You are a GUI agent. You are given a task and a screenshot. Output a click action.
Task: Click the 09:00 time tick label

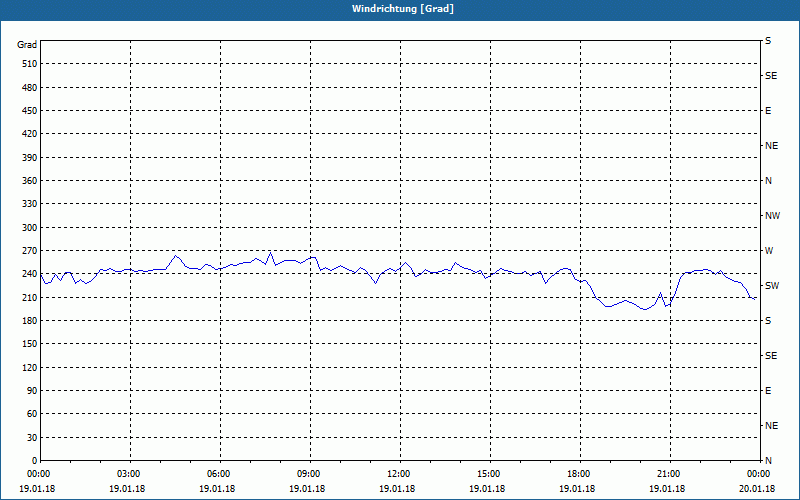pos(310,474)
